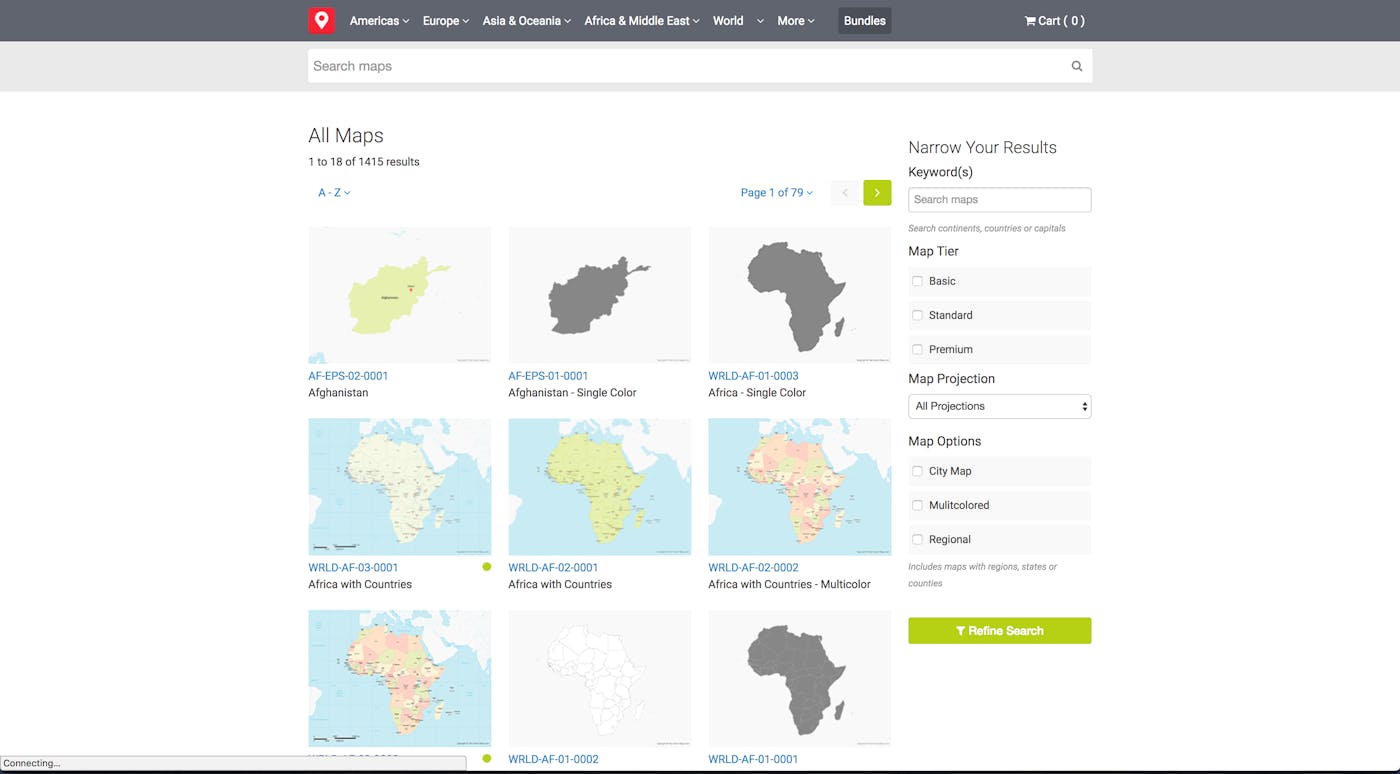Open the Americas menu

point(379,21)
